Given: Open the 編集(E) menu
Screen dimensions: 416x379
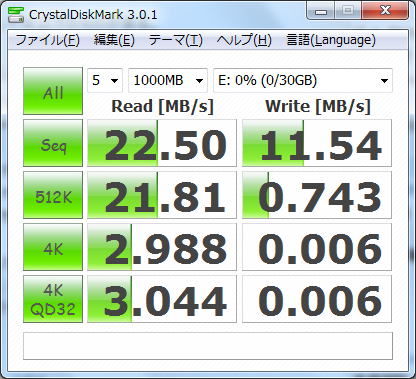Looking at the screenshot, I should click(114, 40).
